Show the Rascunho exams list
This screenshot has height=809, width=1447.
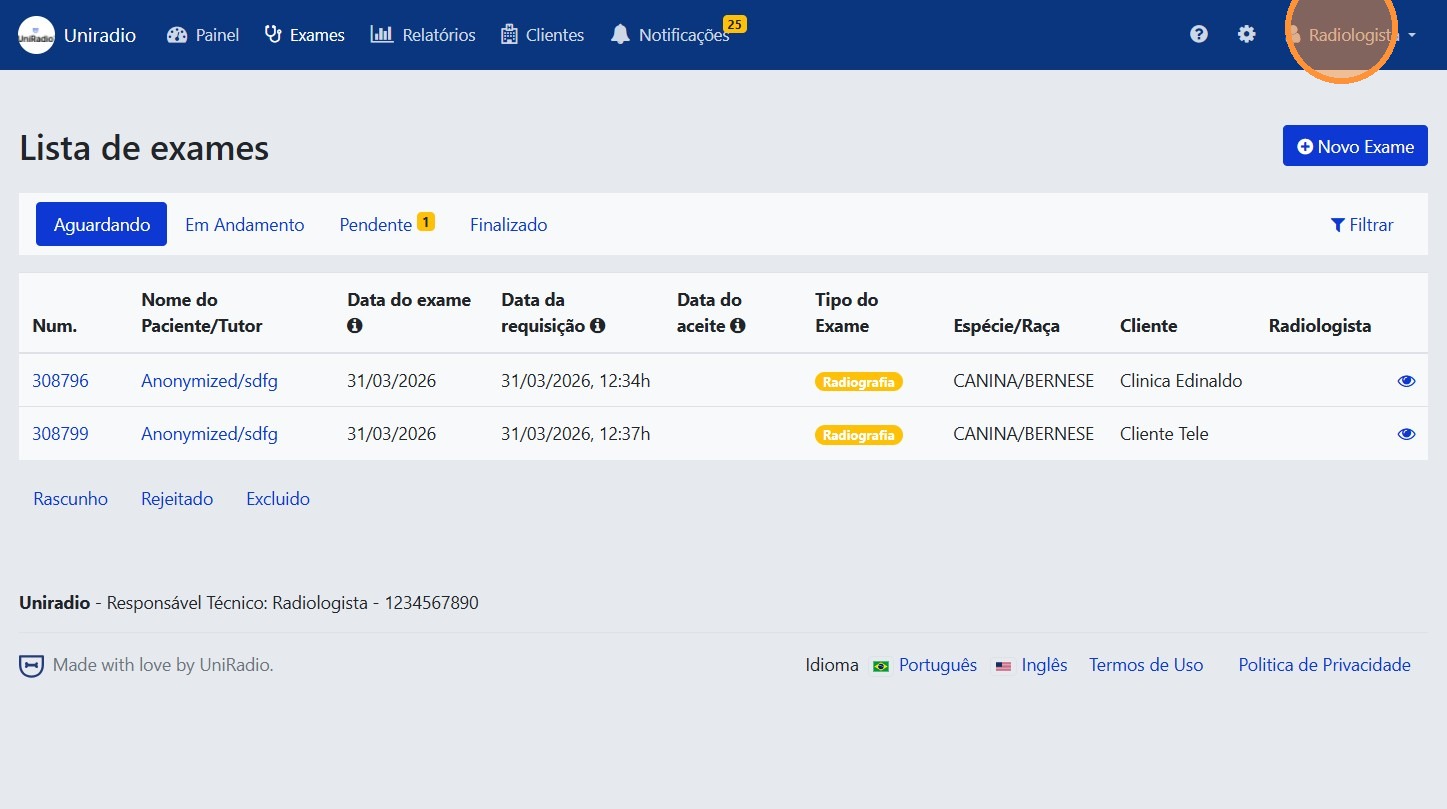(x=70, y=499)
